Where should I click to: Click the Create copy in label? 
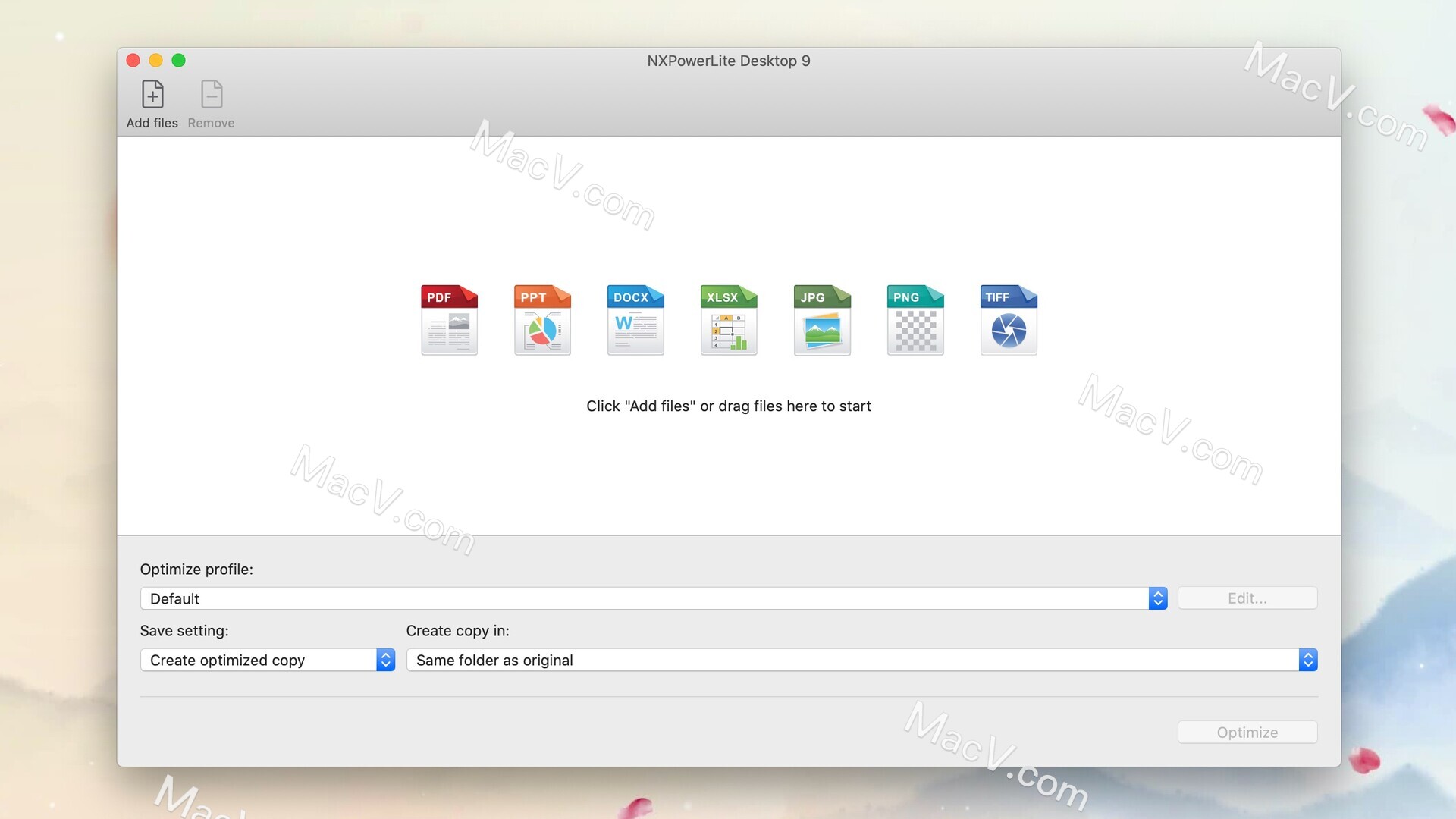[458, 631]
